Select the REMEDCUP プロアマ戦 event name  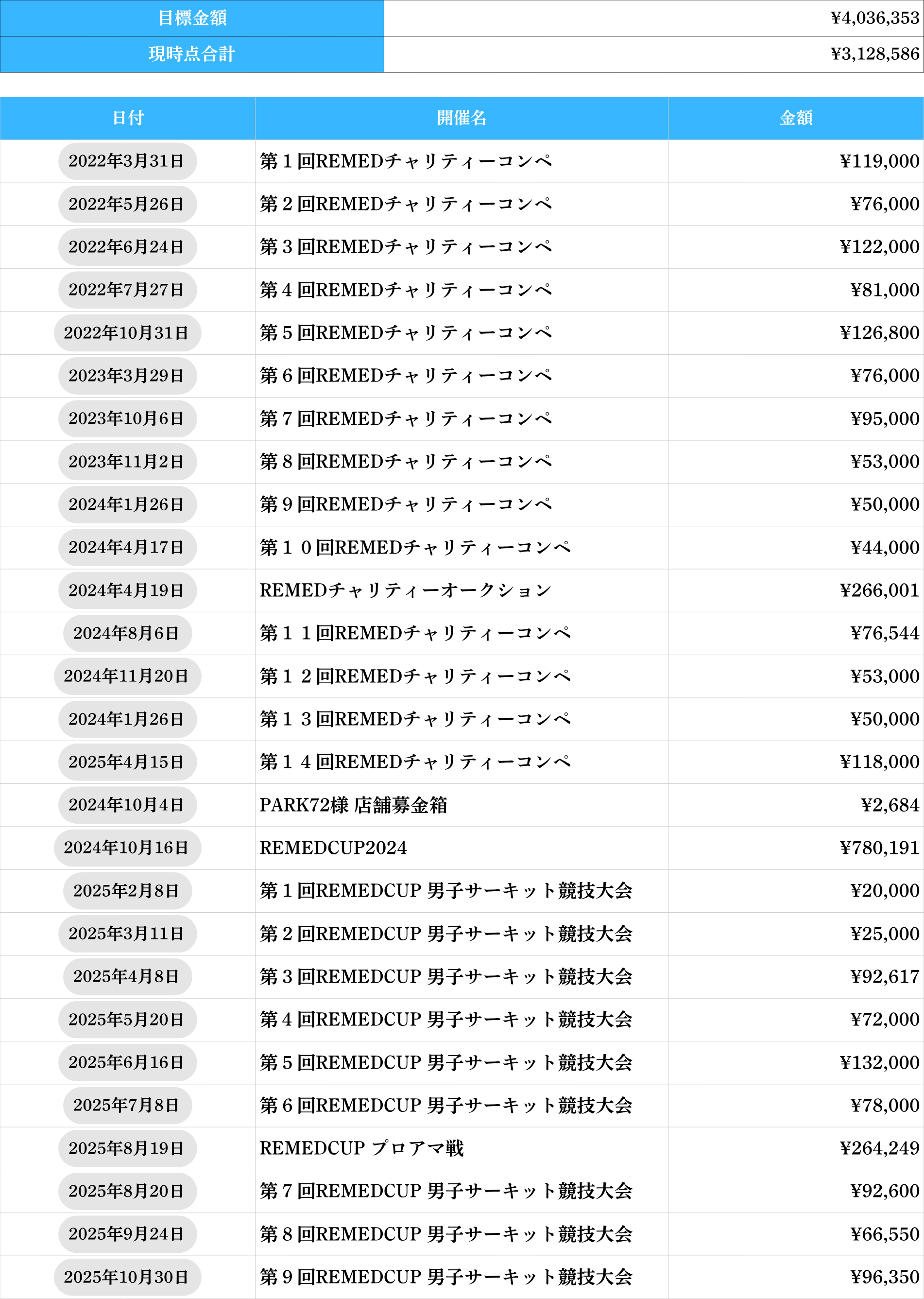tap(362, 1148)
